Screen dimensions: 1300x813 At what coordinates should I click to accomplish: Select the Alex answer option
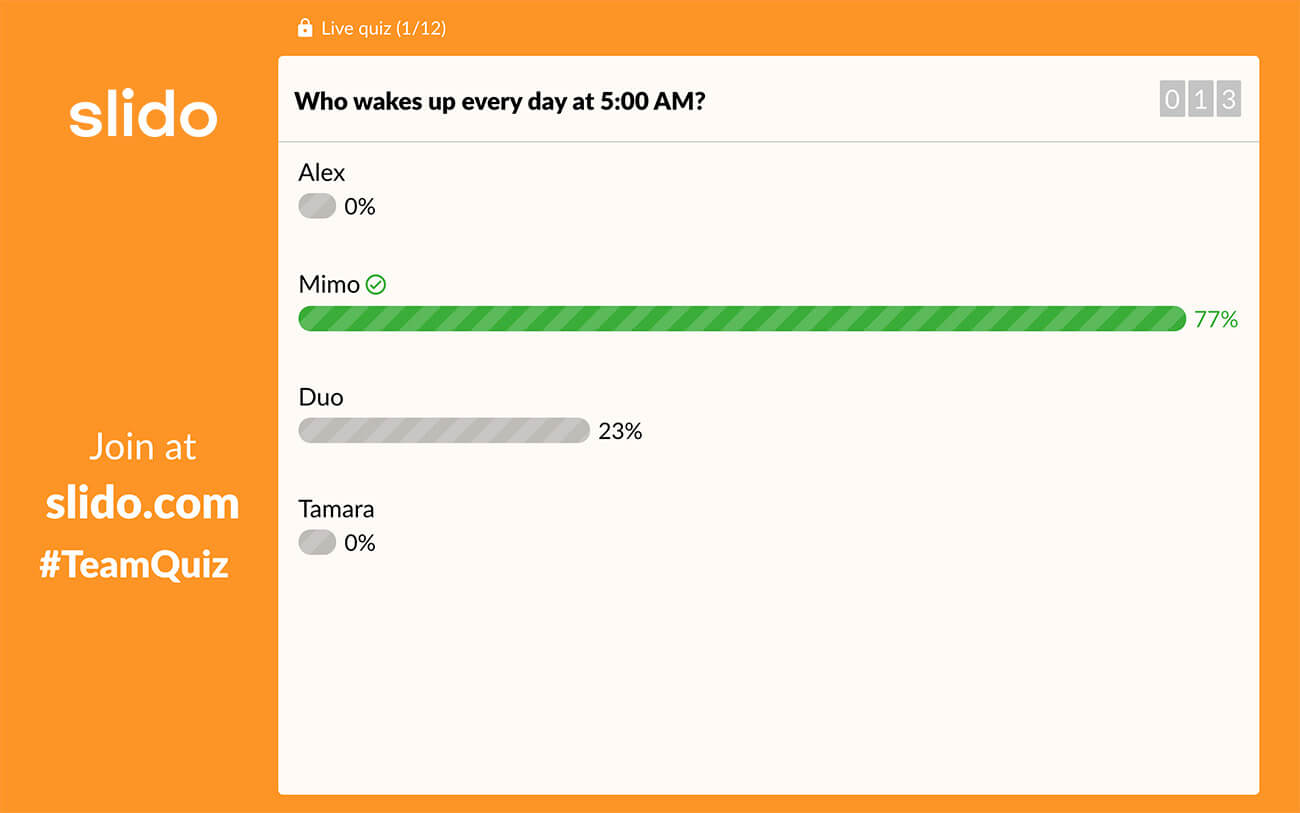coord(322,173)
